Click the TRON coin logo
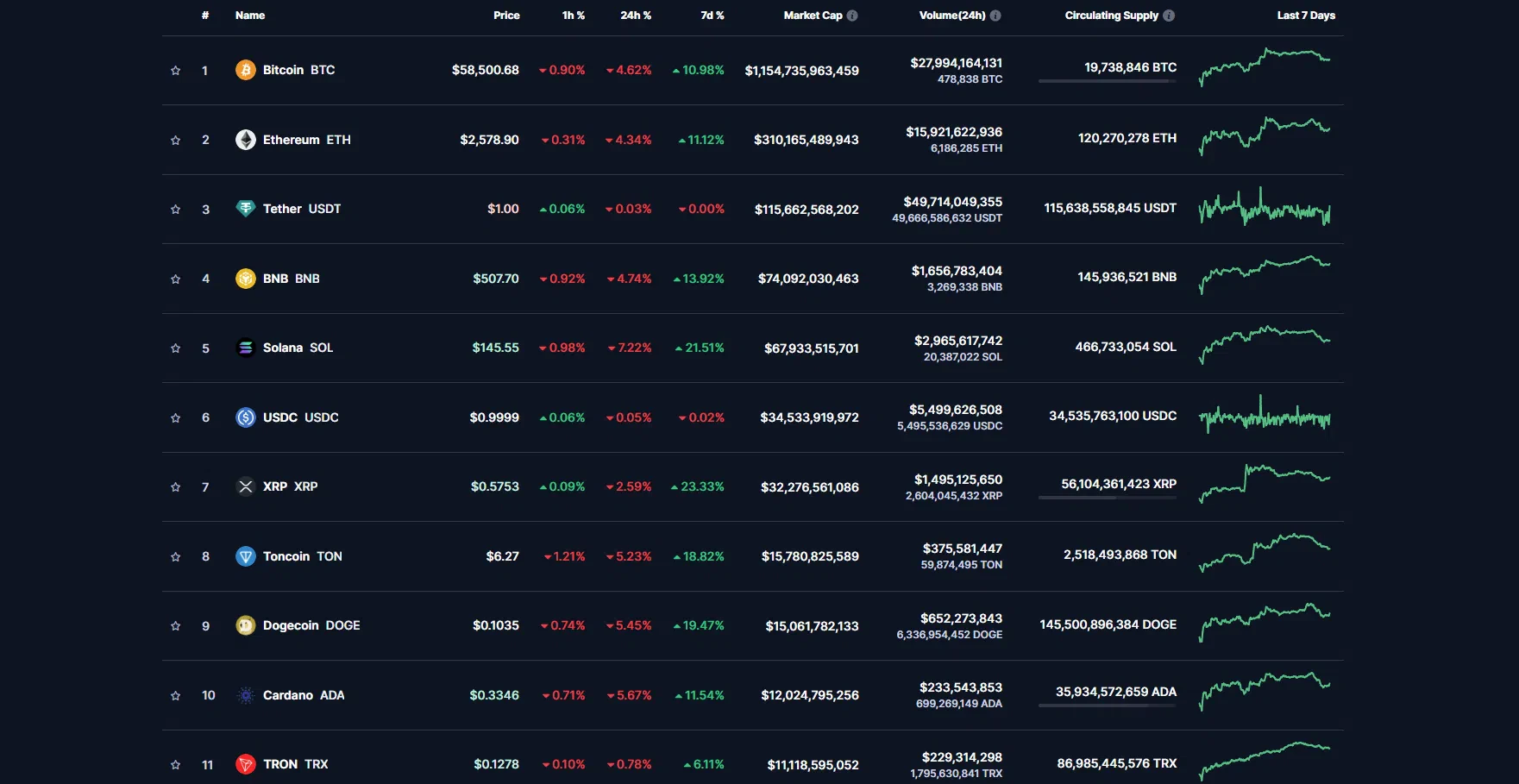Viewport: 1519px width, 784px height. (x=246, y=764)
